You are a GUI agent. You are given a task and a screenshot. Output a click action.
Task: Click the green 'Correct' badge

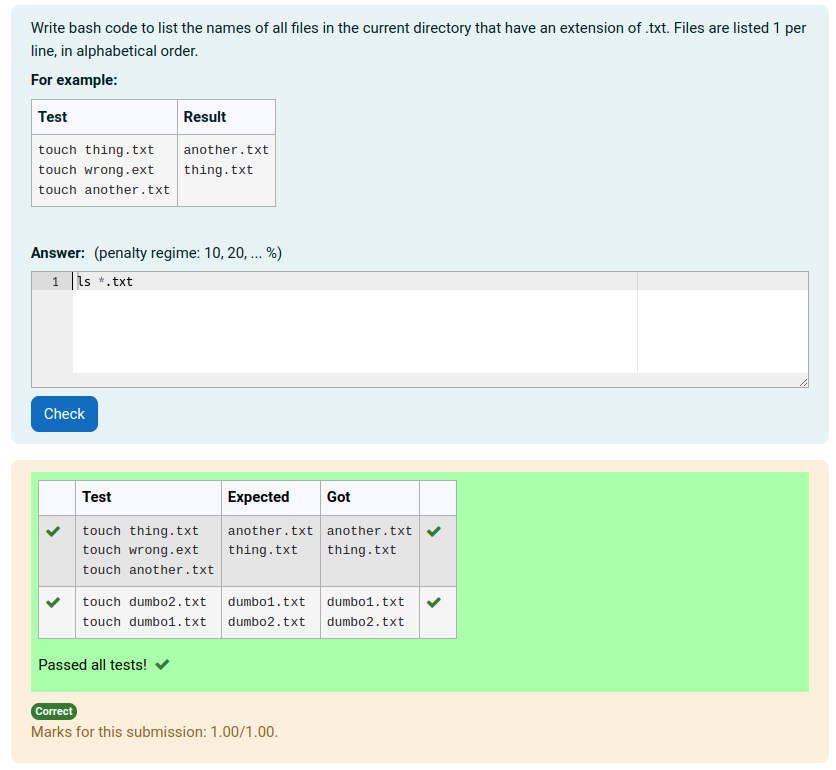pyautogui.click(x=54, y=711)
